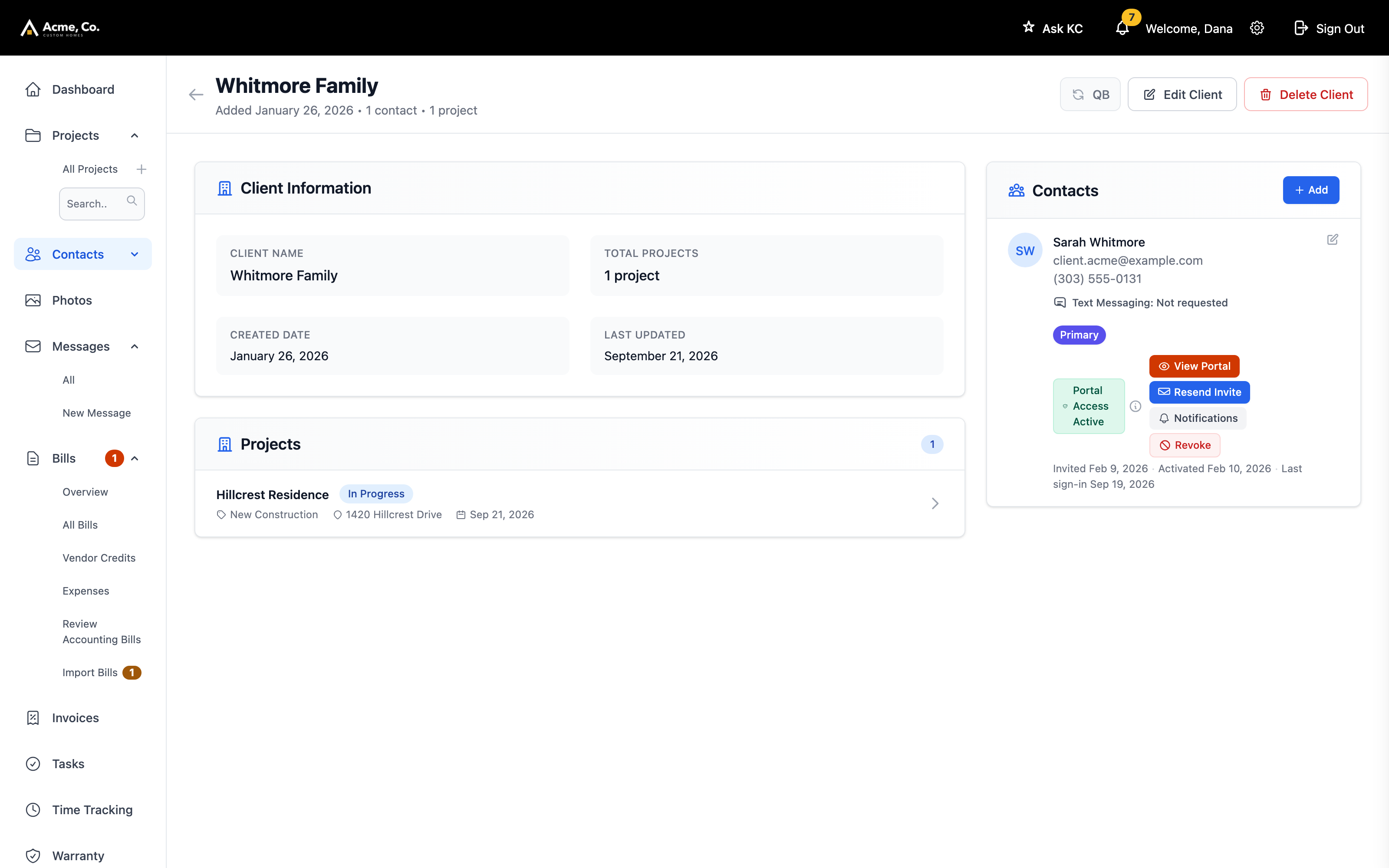Revoke portal access button

1185,445
